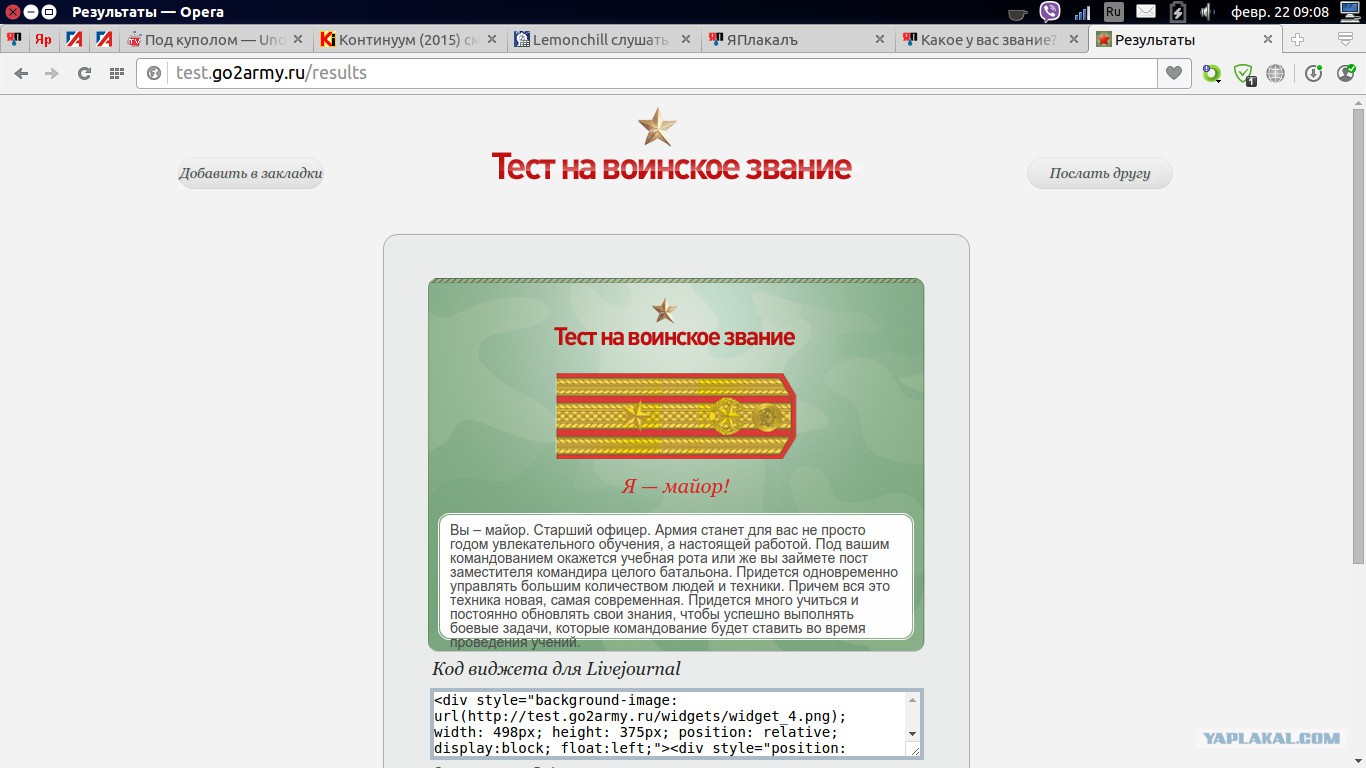Expand the tab list menu button
This screenshot has height=768, width=1366.
[1345, 40]
